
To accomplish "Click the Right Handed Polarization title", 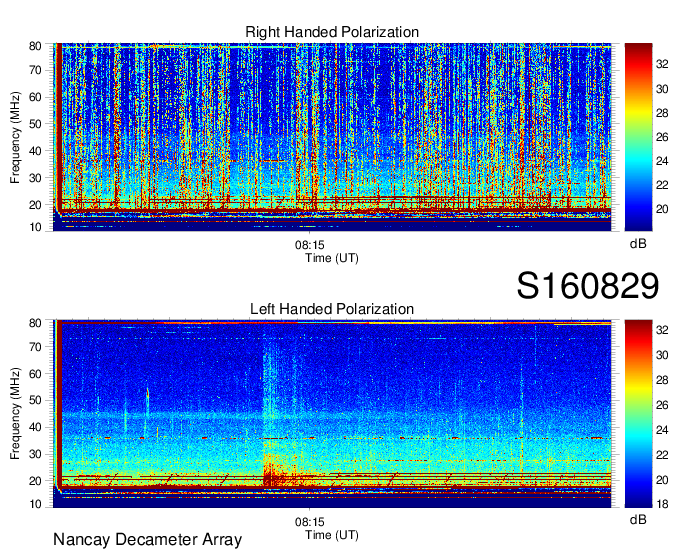I will [332, 32].
